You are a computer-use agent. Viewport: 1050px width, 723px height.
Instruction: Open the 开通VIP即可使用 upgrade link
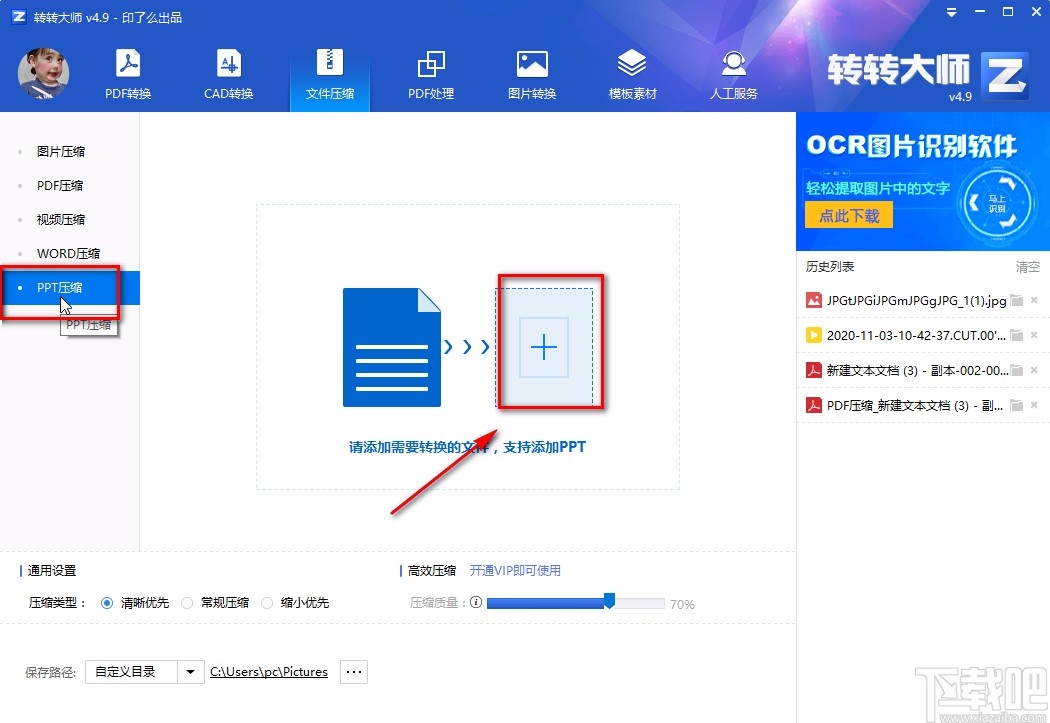[514, 569]
